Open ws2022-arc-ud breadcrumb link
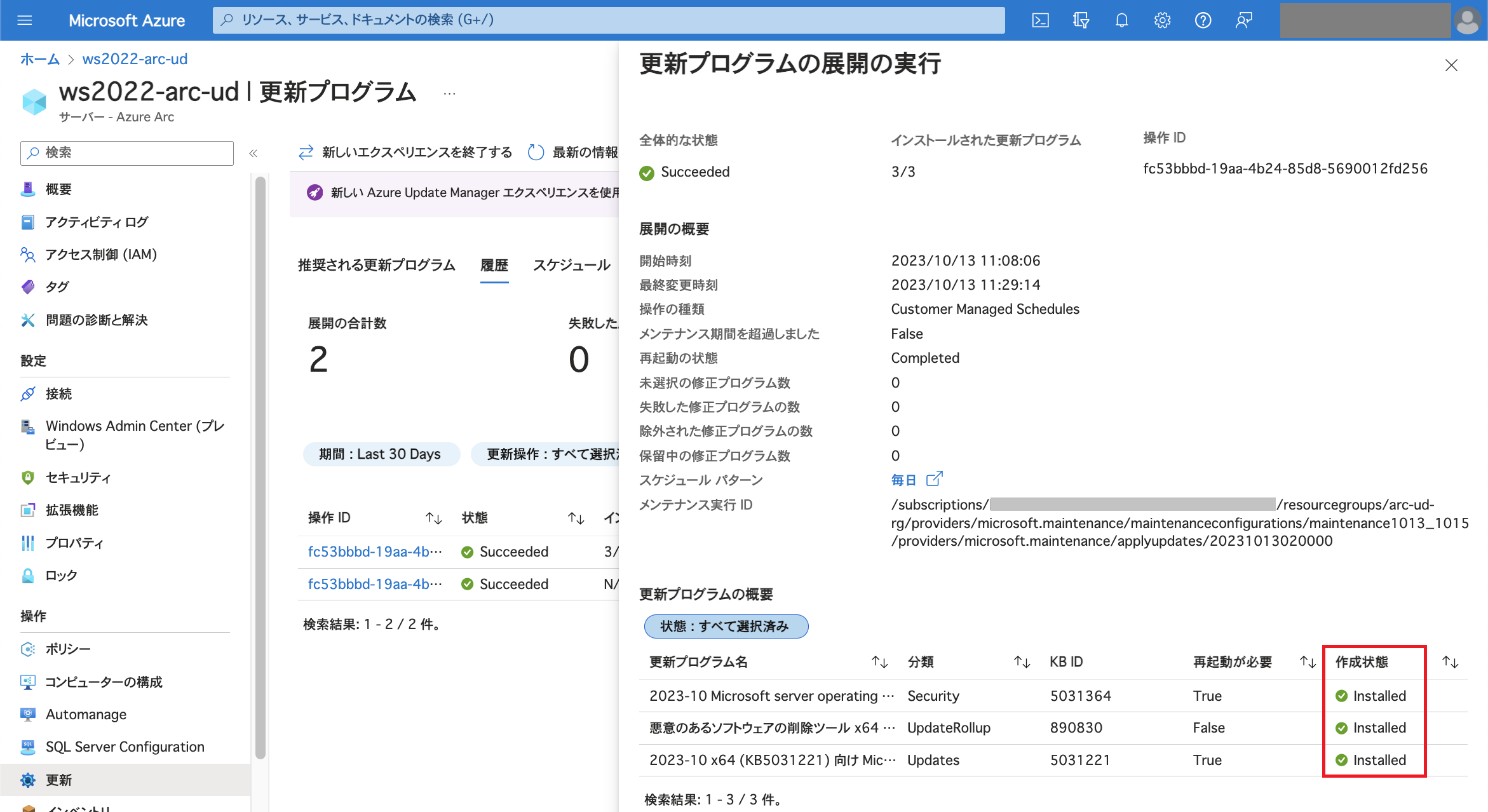 point(135,59)
